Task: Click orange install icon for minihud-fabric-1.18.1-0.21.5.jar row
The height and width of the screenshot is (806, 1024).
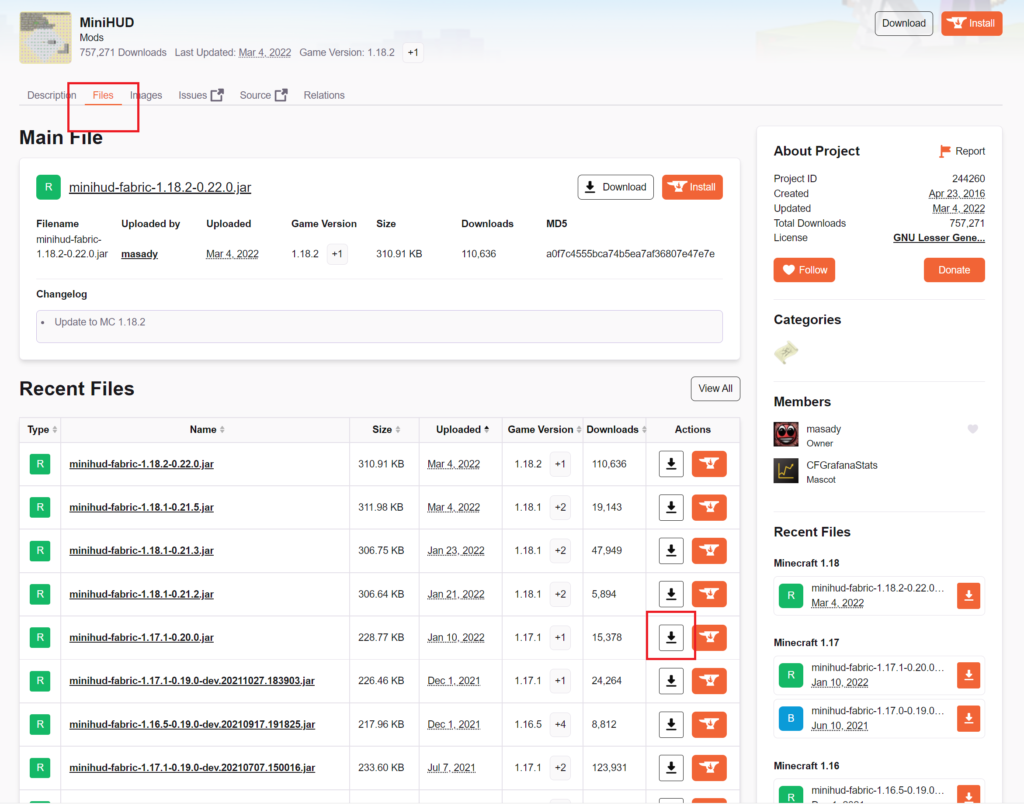Action: (709, 507)
